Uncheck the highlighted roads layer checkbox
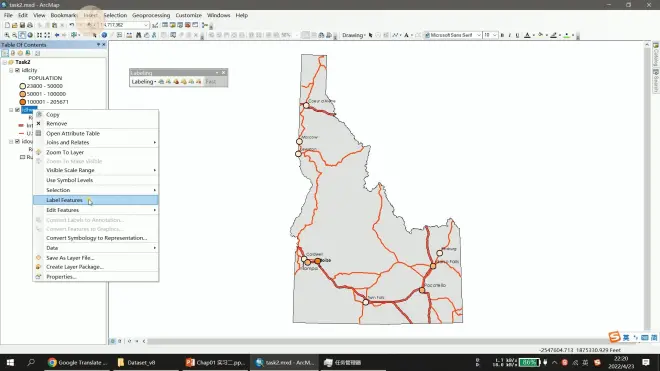The width and height of the screenshot is (660, 371). [17, 110]
